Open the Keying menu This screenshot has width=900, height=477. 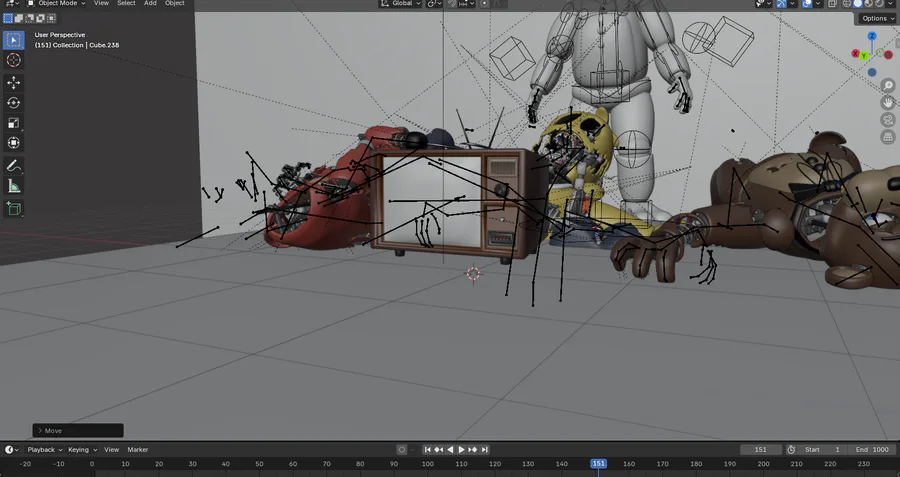83,449
